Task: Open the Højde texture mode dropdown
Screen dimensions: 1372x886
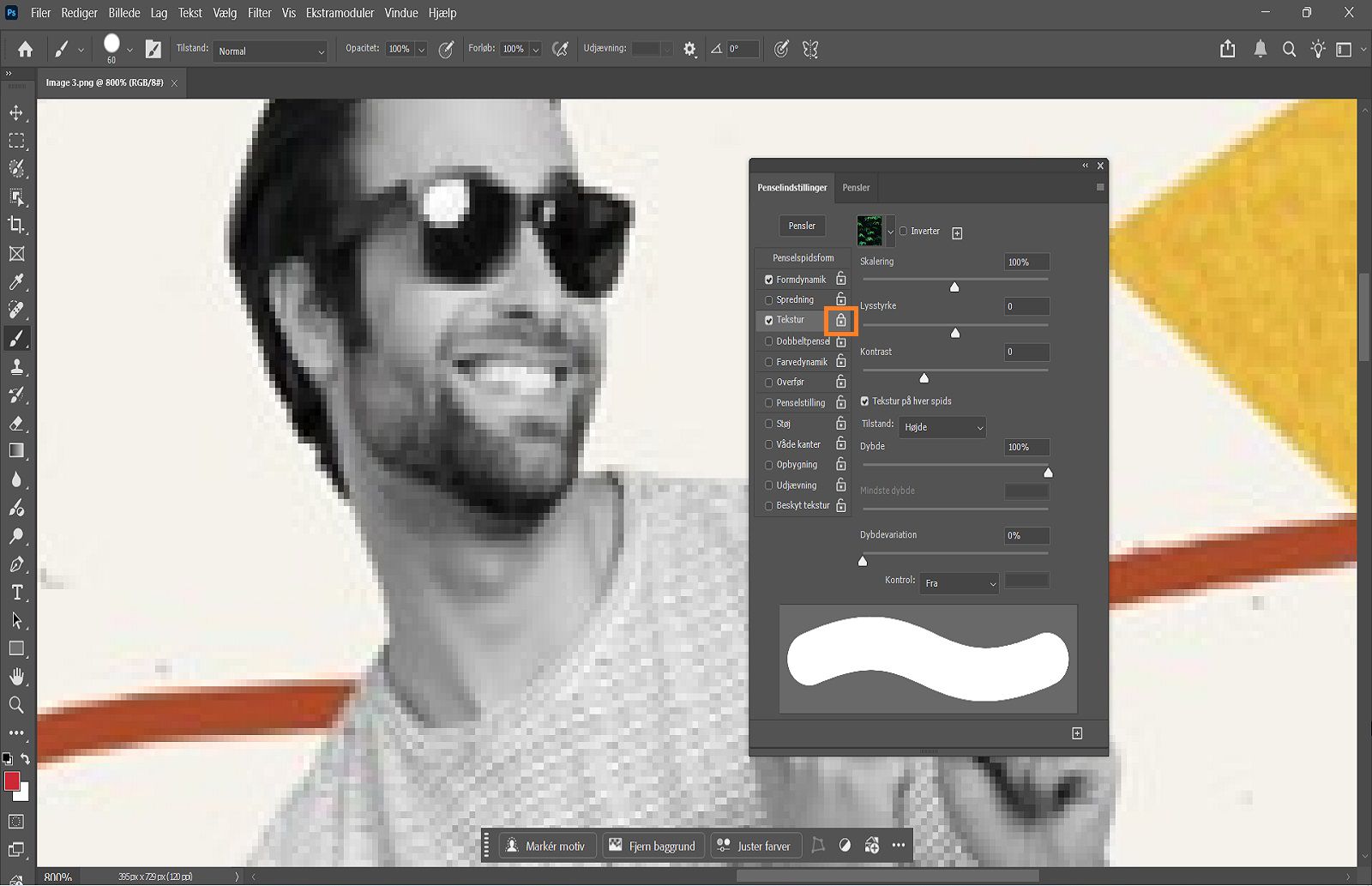Action: pyautogui.click(x=942, y=426)
